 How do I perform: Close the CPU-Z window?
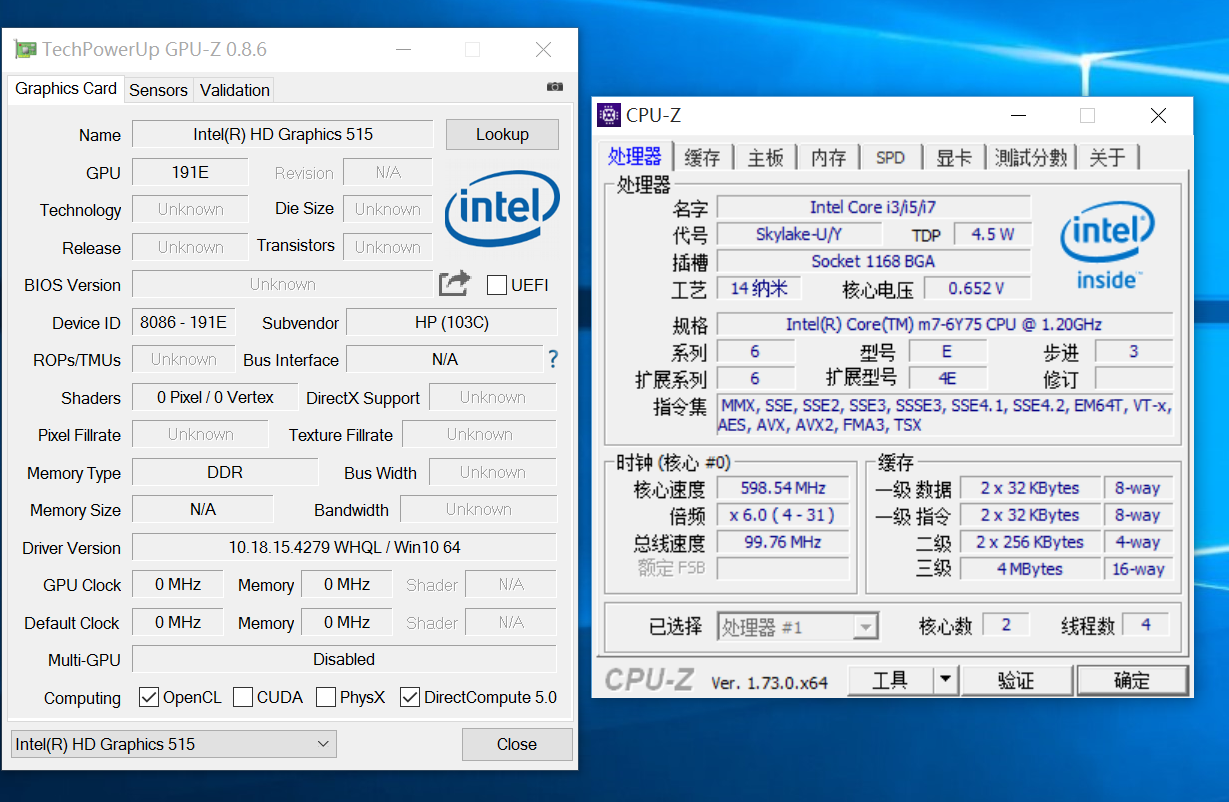coord(1158,116)
